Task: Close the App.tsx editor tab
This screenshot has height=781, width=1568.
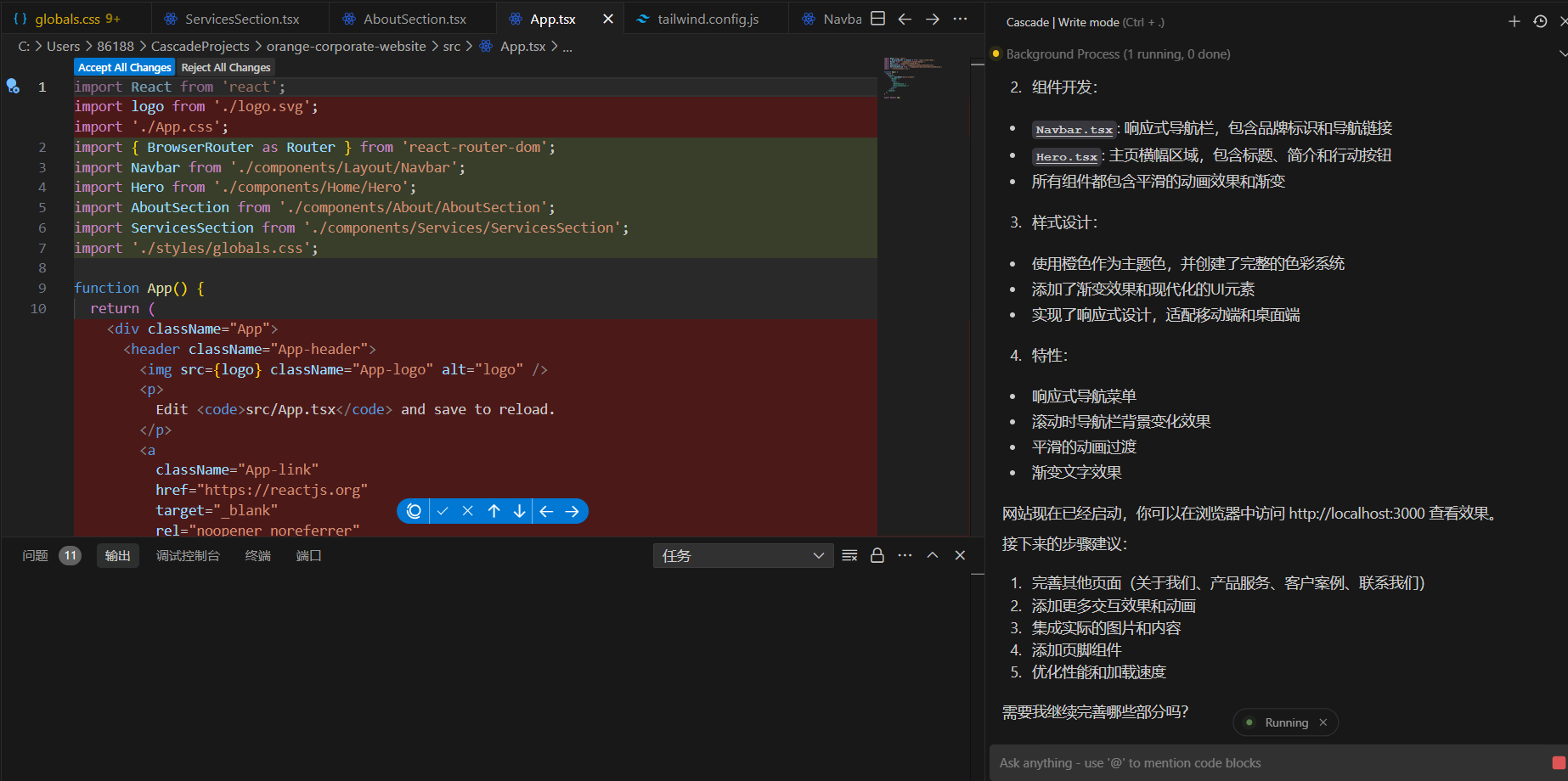Action: (608, 19)
